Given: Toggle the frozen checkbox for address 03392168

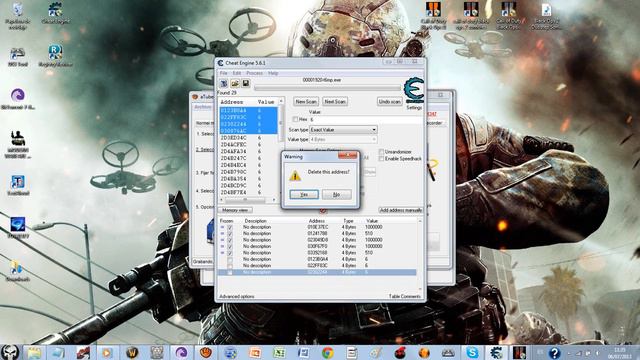Looking at the screenshot, I should click(230, 253).
